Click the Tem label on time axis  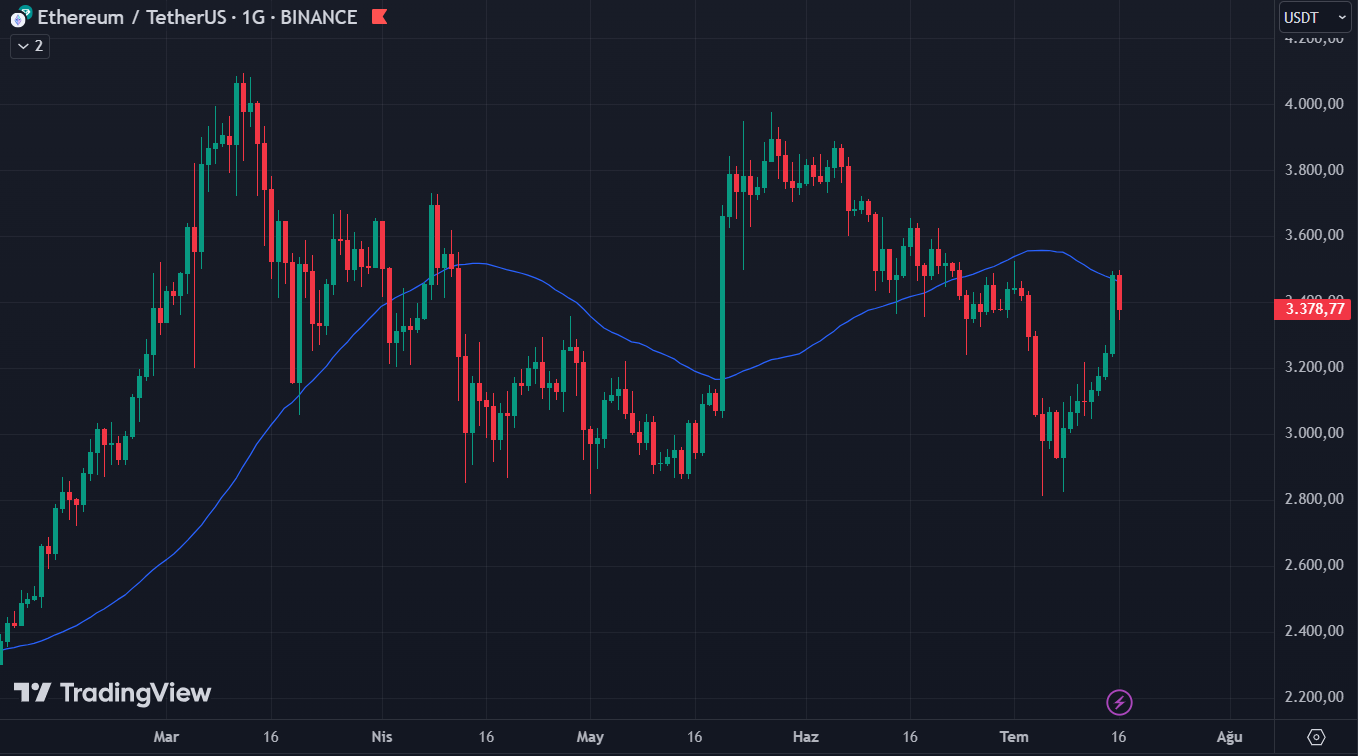tap(1014, 737)
